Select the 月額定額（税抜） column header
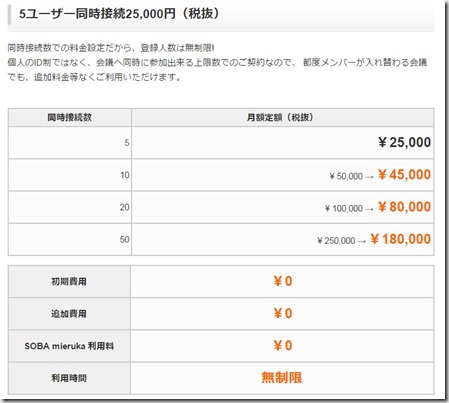This screenshot has width=449, height=403. (283, 117)
